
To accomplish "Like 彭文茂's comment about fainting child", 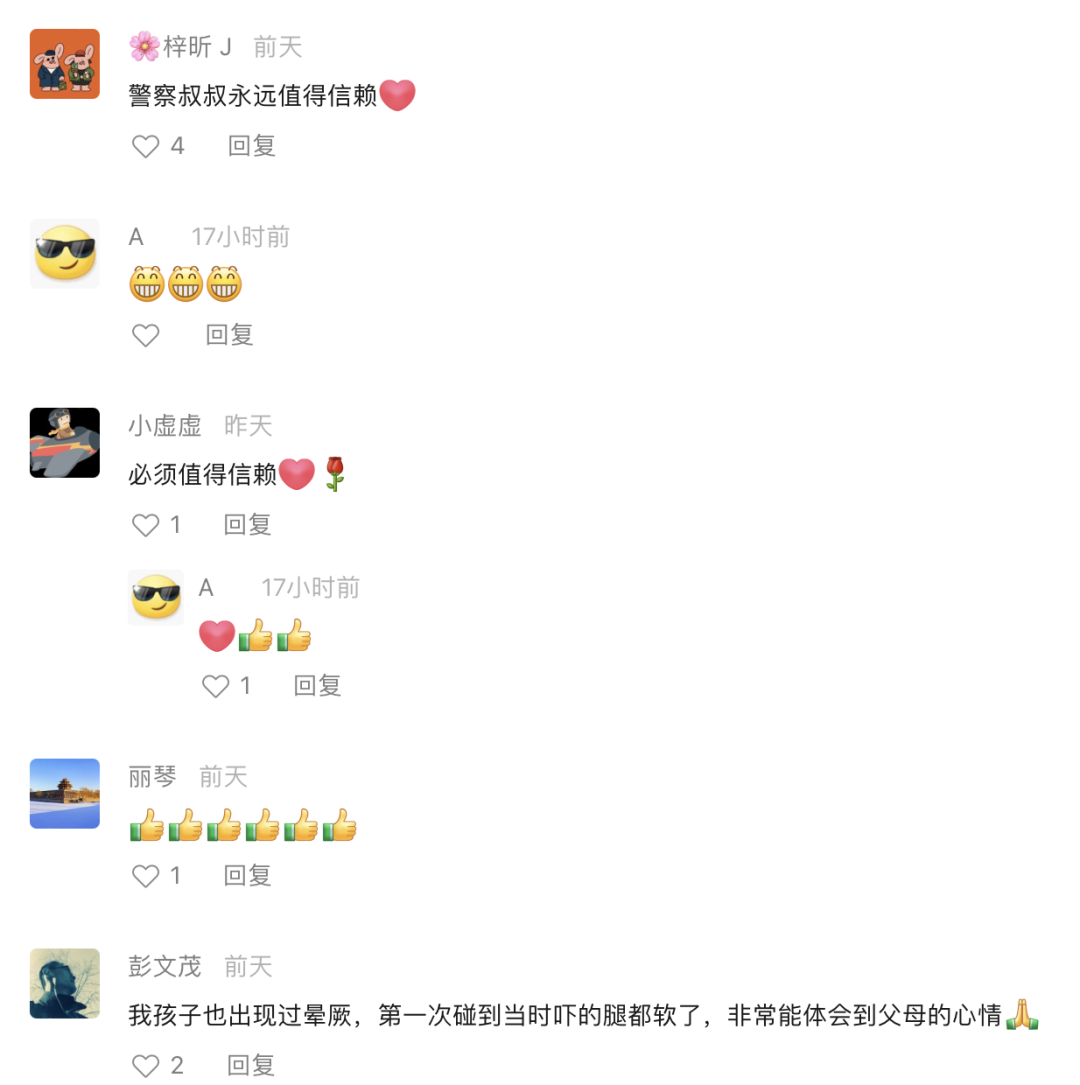I will [145, 1066].
